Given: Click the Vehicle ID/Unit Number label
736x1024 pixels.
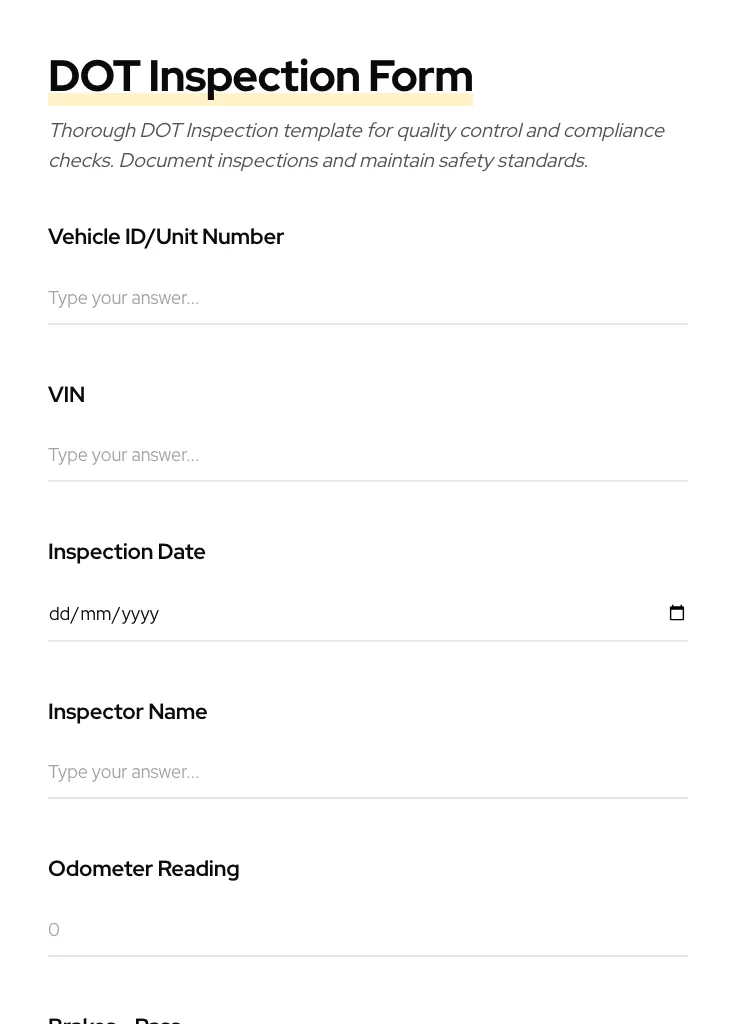Looking at the screenshot, I should (166, 237).
